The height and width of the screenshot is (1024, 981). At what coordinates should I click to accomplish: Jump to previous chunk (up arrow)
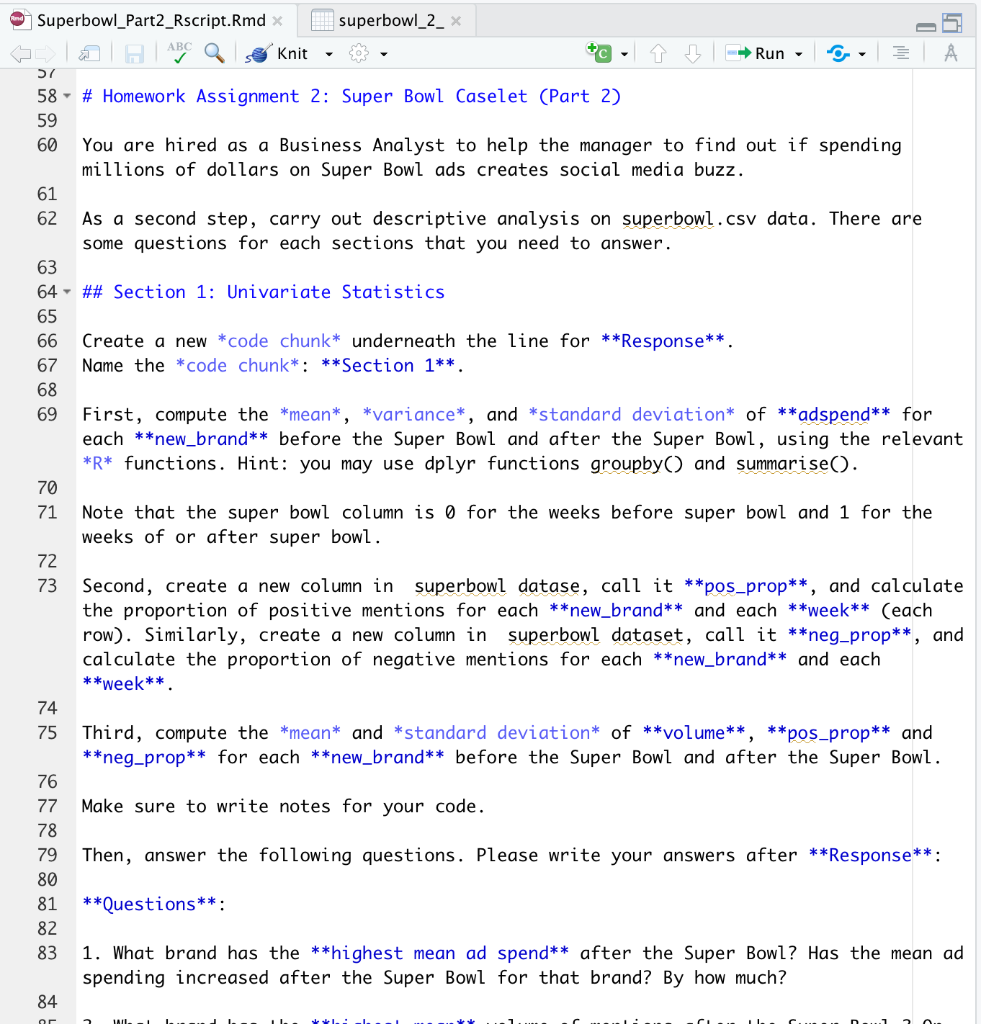658,54
